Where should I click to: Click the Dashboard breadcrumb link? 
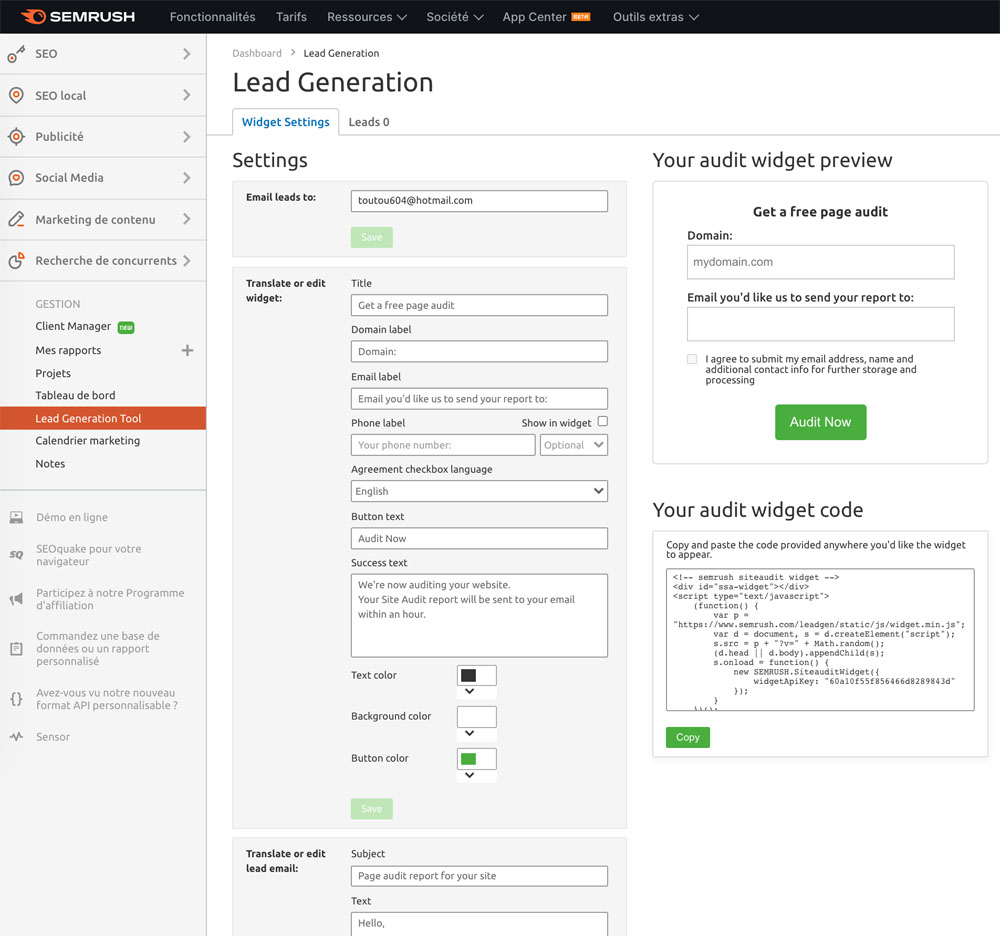click(256, 53)
